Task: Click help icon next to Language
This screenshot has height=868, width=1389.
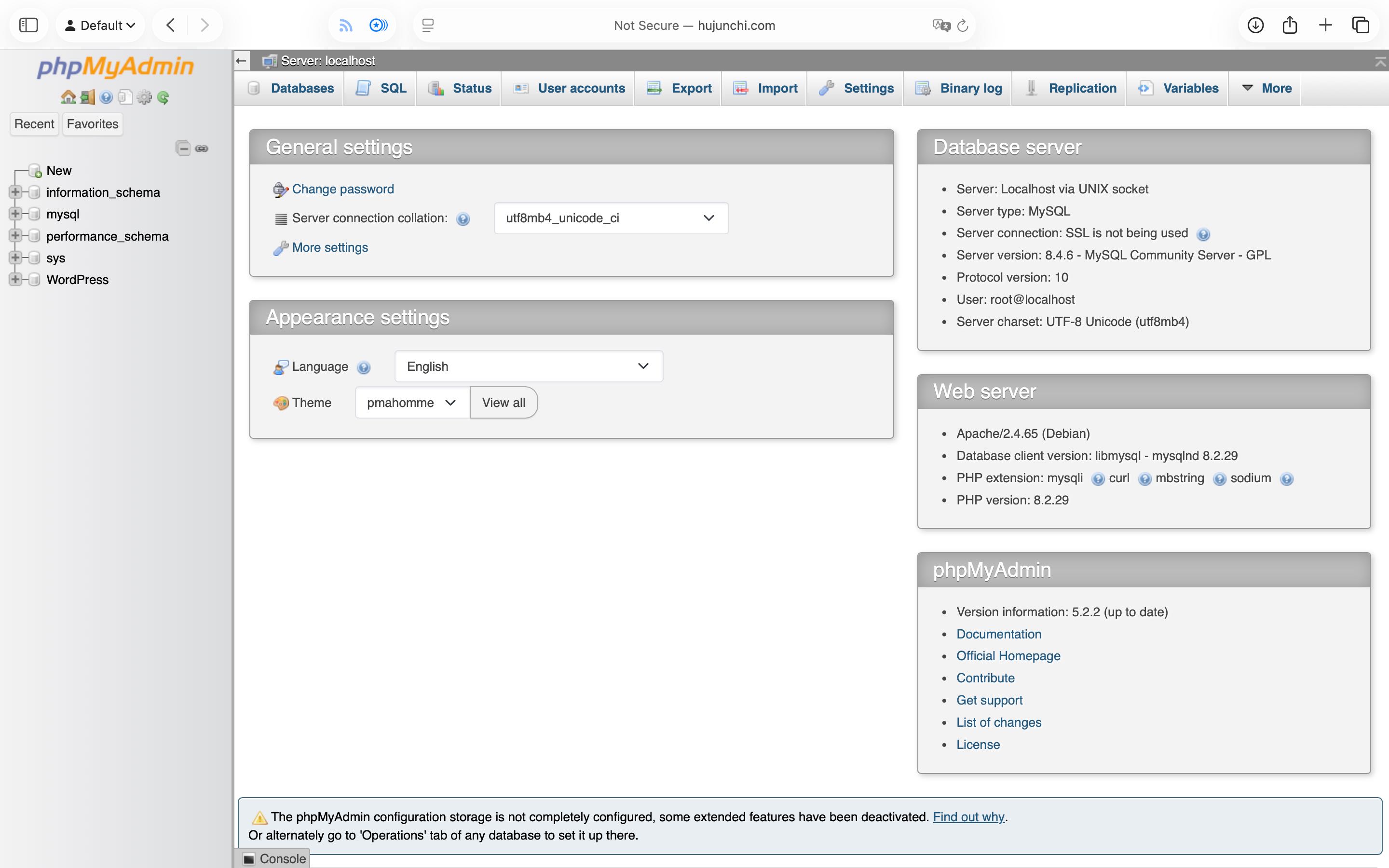Action: (364, 367)
